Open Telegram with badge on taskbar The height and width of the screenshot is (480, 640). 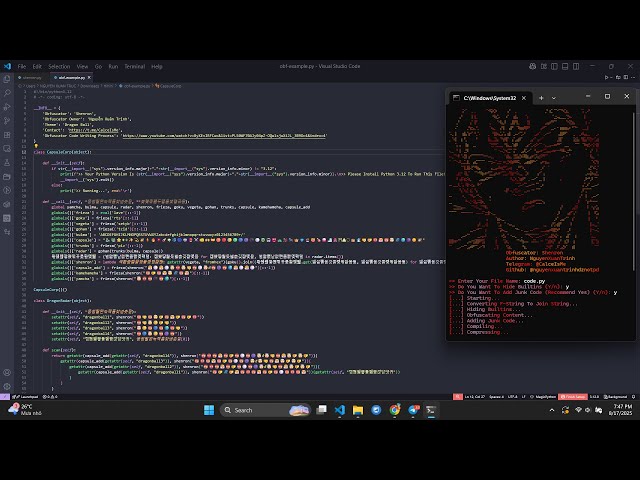(413, 410)
